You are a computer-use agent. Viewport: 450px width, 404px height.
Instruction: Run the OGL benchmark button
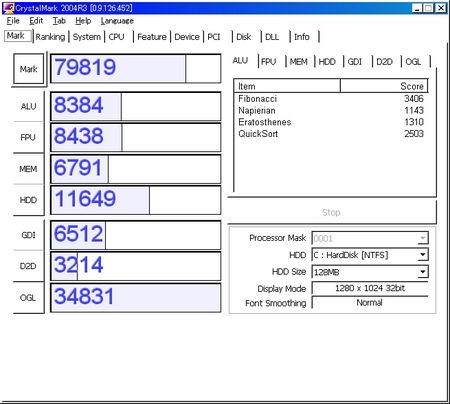click(x=28, y=297)
